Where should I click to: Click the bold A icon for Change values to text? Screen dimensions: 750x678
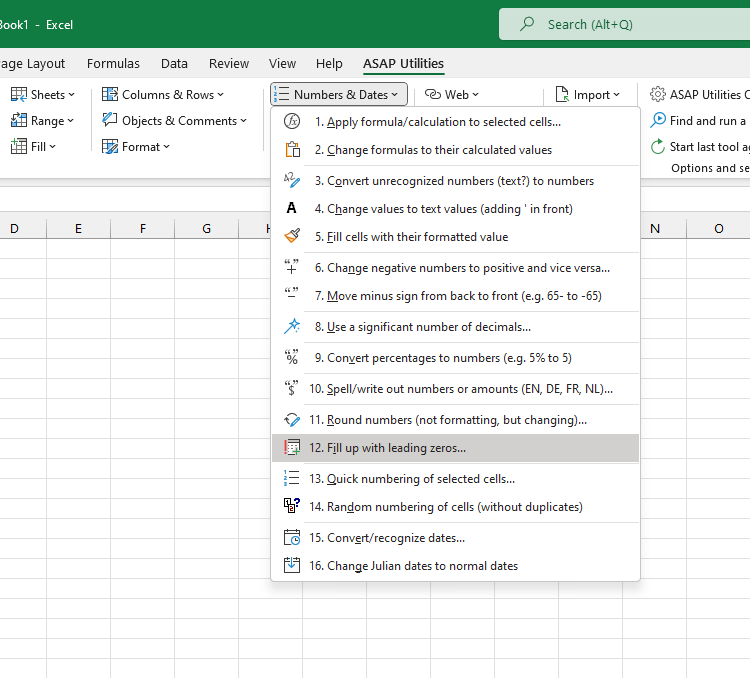point(291,208)
